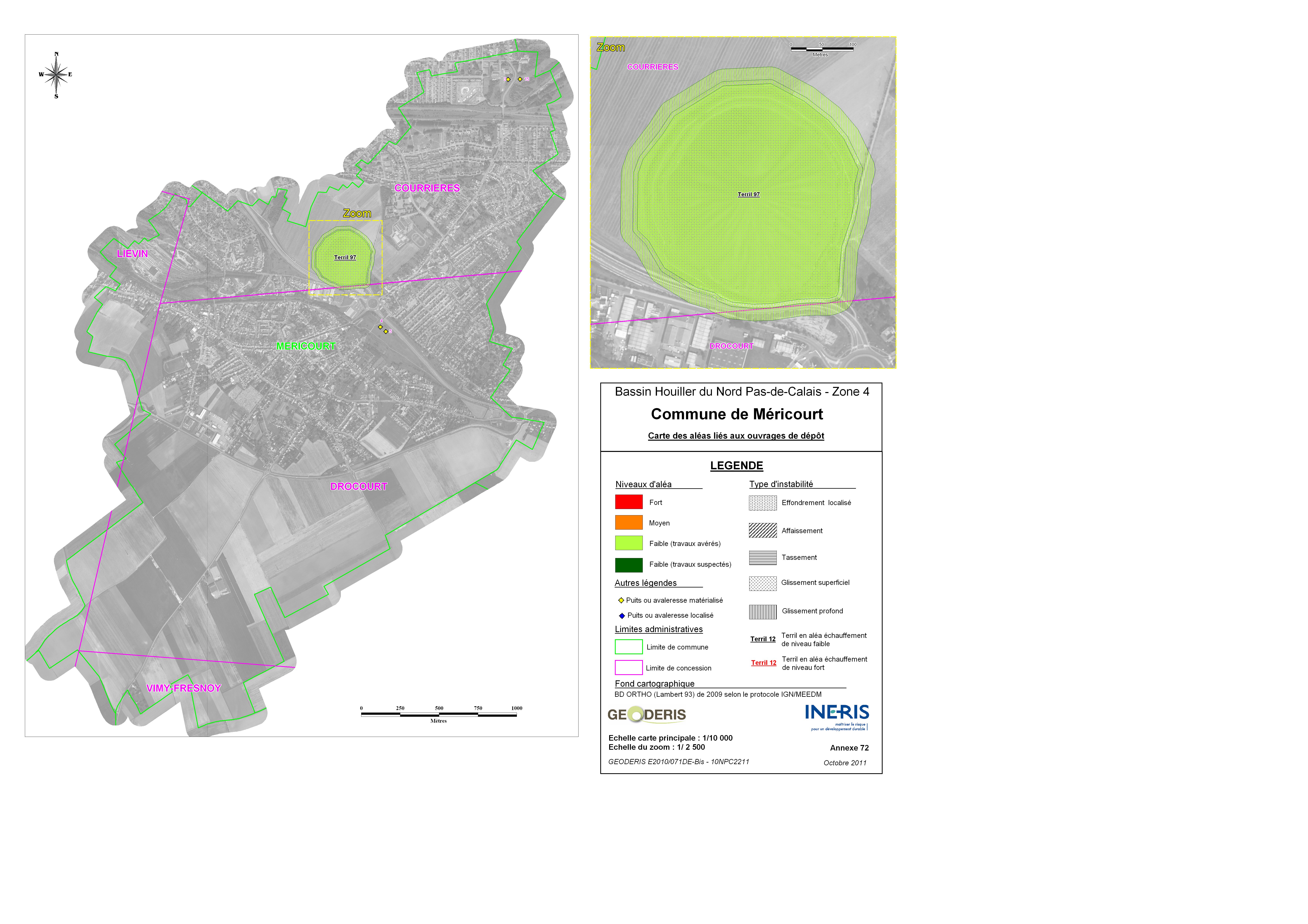Click the Annexe 72 text

pos(849,748)
